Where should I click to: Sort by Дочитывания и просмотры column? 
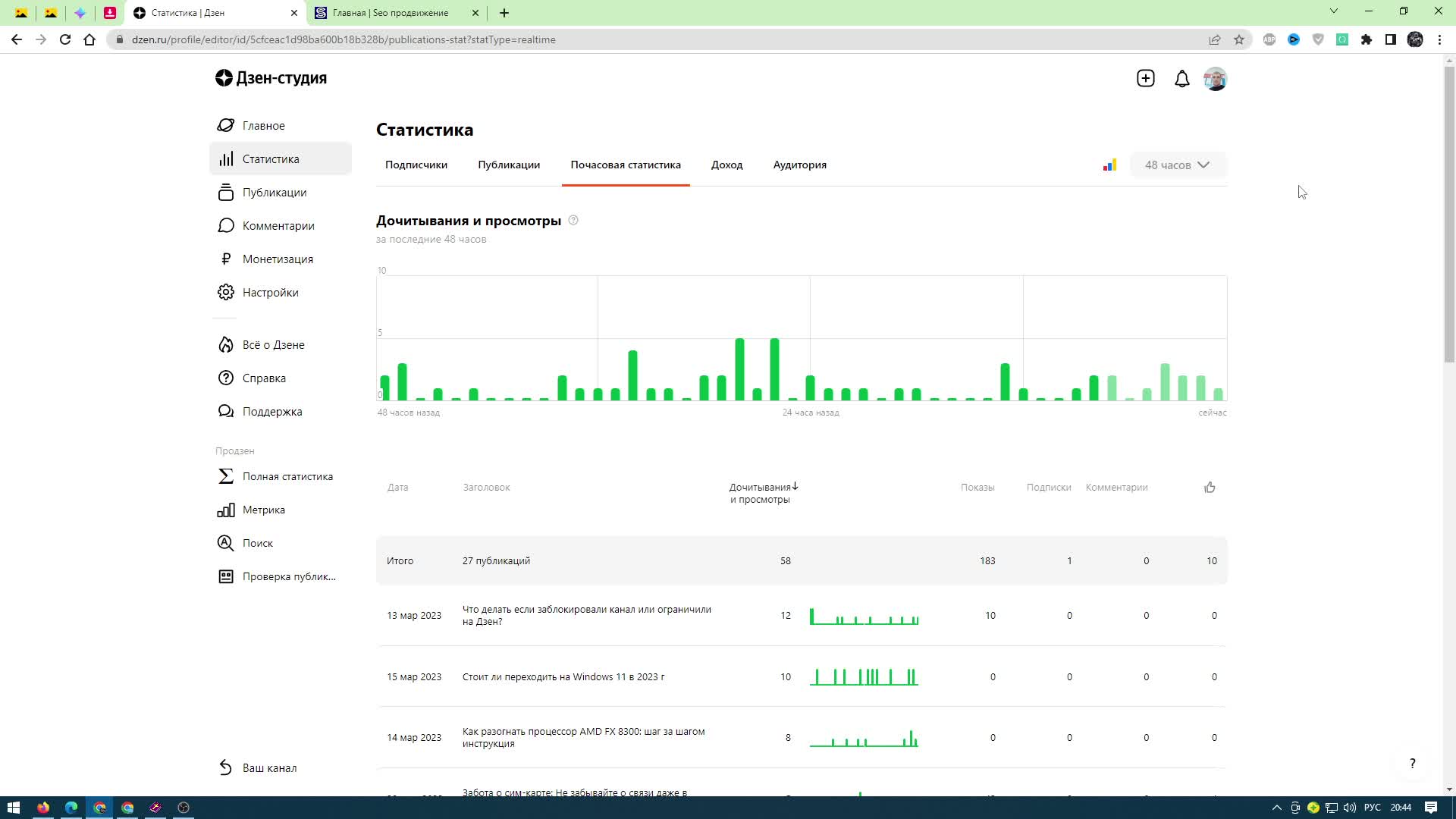(763, 493)
